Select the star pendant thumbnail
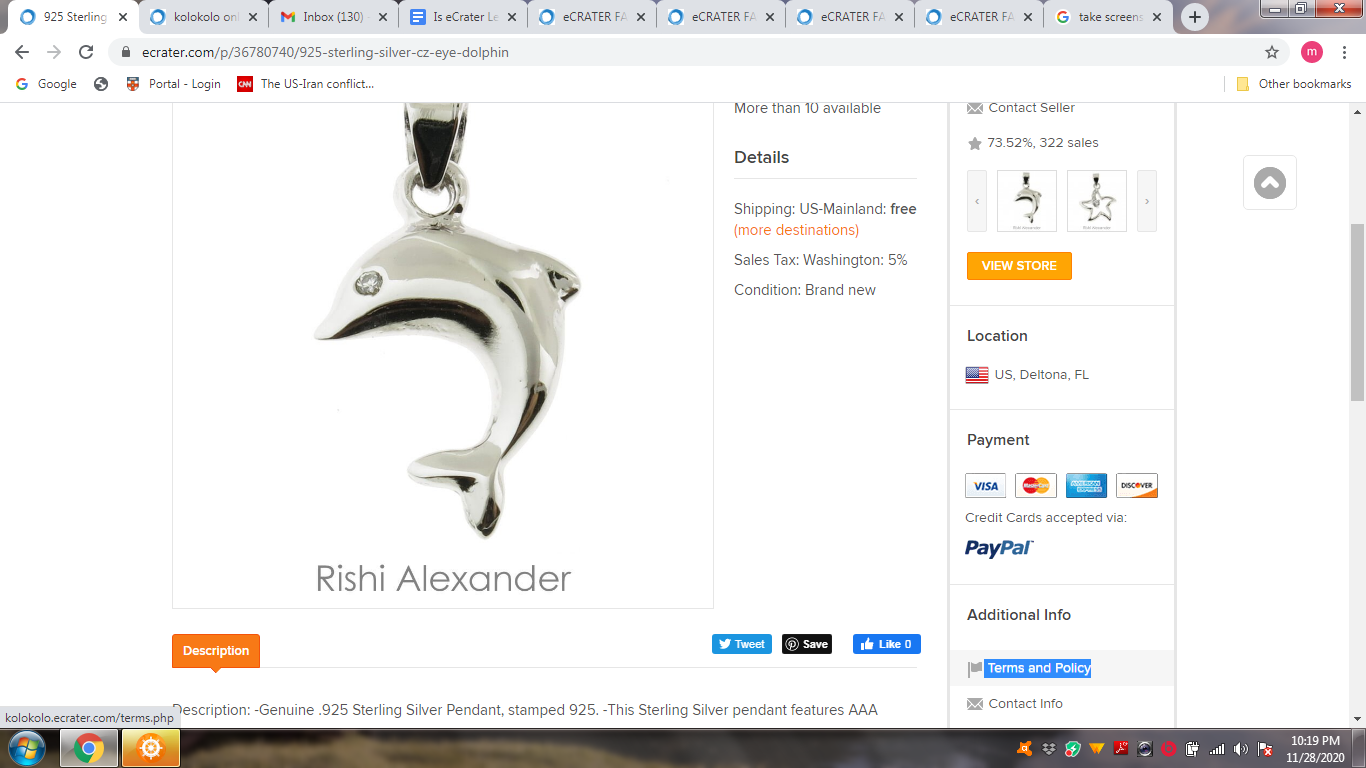This screenshot has width=1366, height=768. [1097, 201]
